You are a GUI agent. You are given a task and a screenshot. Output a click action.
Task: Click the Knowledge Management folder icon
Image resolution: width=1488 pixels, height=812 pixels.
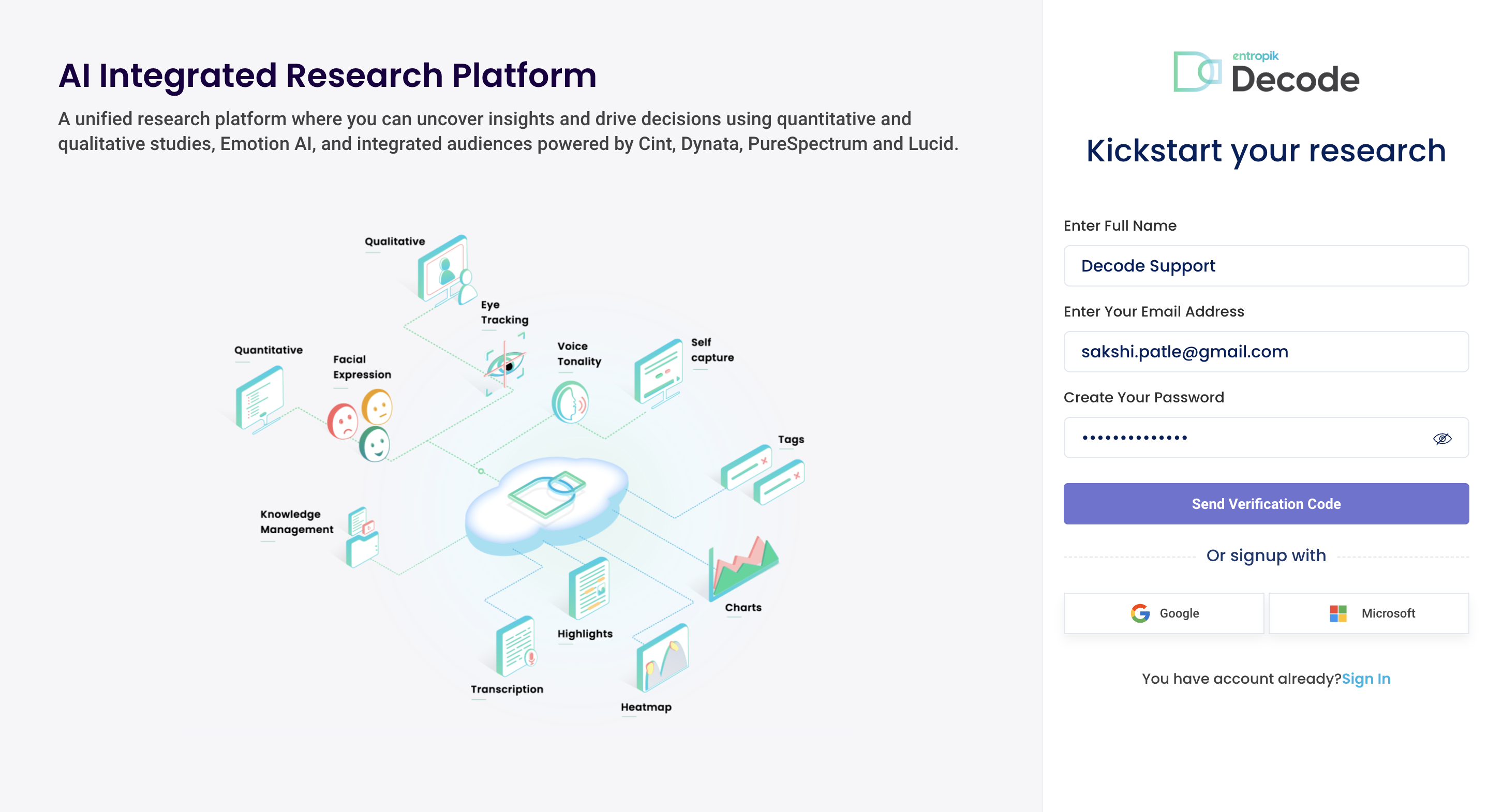point(362,537)
